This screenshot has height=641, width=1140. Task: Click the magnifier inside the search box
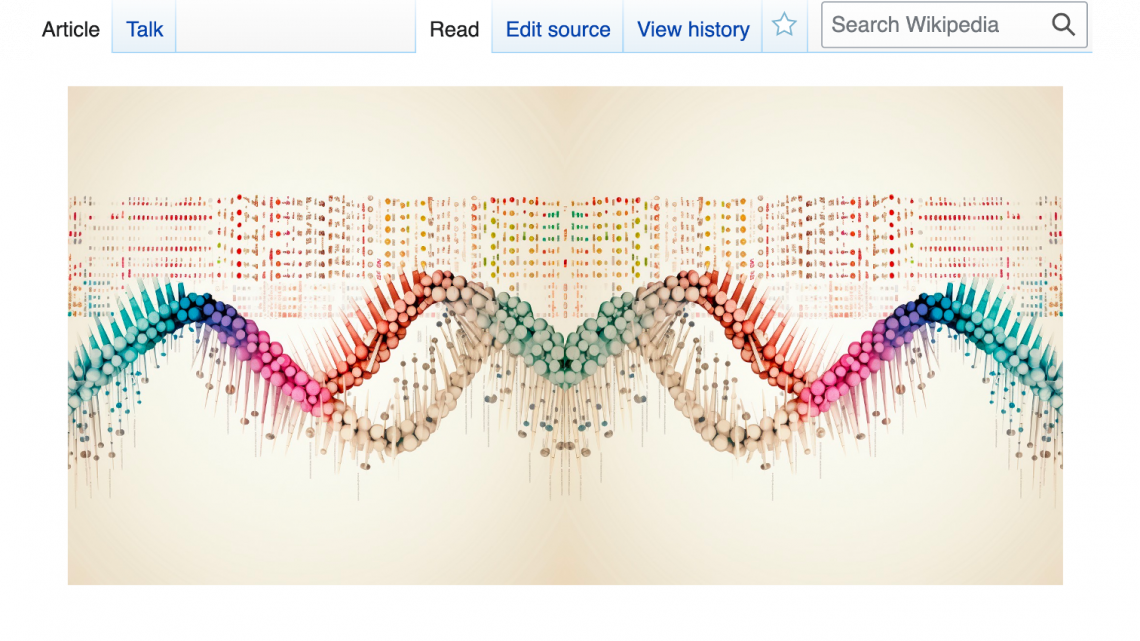coord(1063,25)
